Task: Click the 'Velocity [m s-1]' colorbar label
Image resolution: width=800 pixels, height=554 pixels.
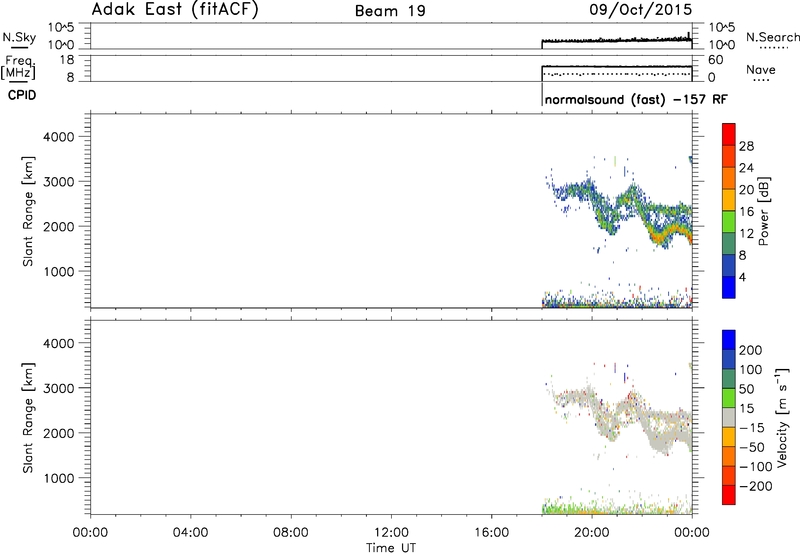Action: point(781,417)
